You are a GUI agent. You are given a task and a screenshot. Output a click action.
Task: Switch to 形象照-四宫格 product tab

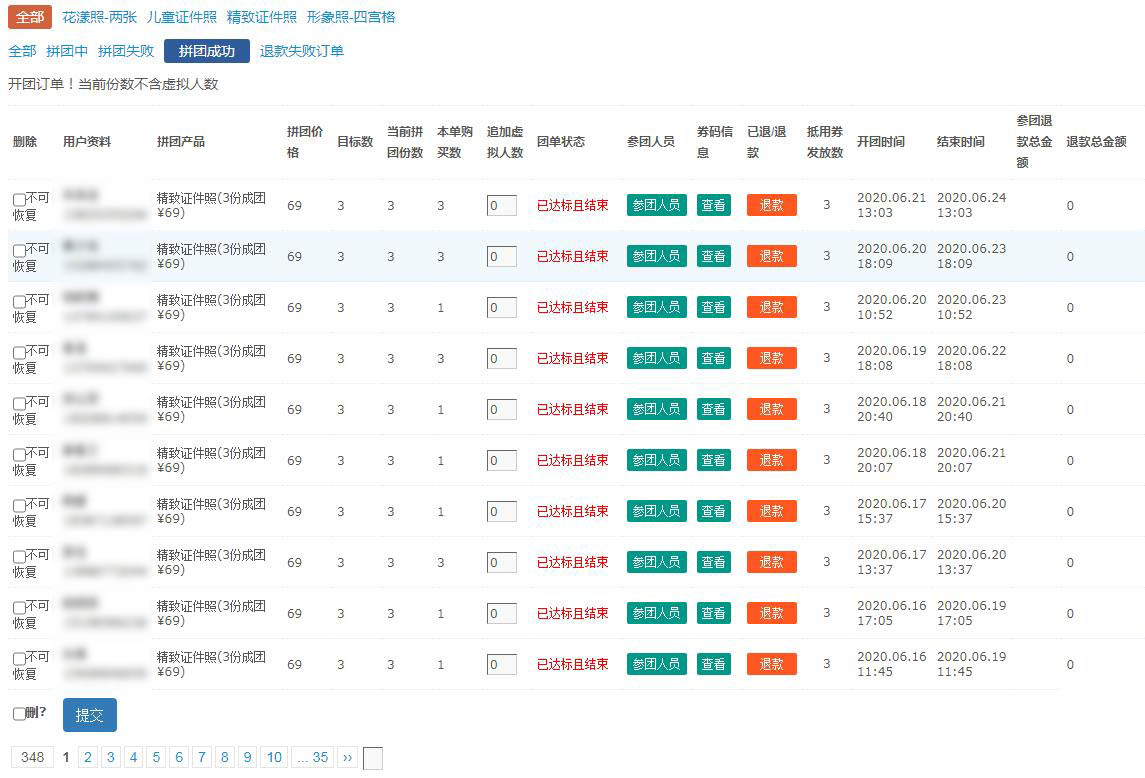pyautogui.click(x=351, y=17)
